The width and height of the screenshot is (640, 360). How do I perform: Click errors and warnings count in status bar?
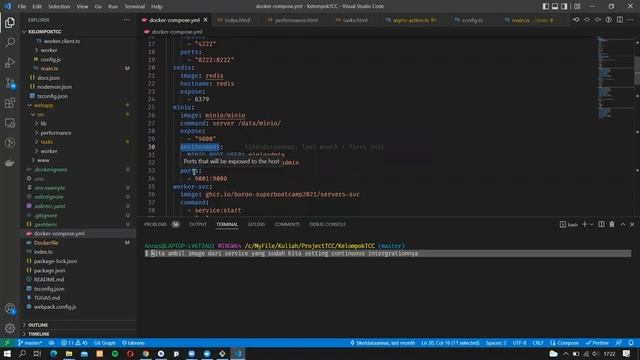(74, 343)
